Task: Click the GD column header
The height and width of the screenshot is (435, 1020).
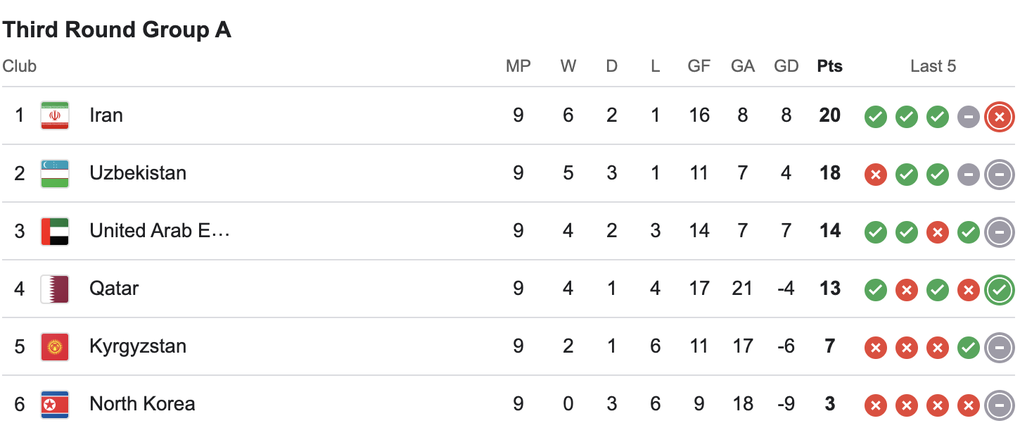Action: tap(786, 66)
